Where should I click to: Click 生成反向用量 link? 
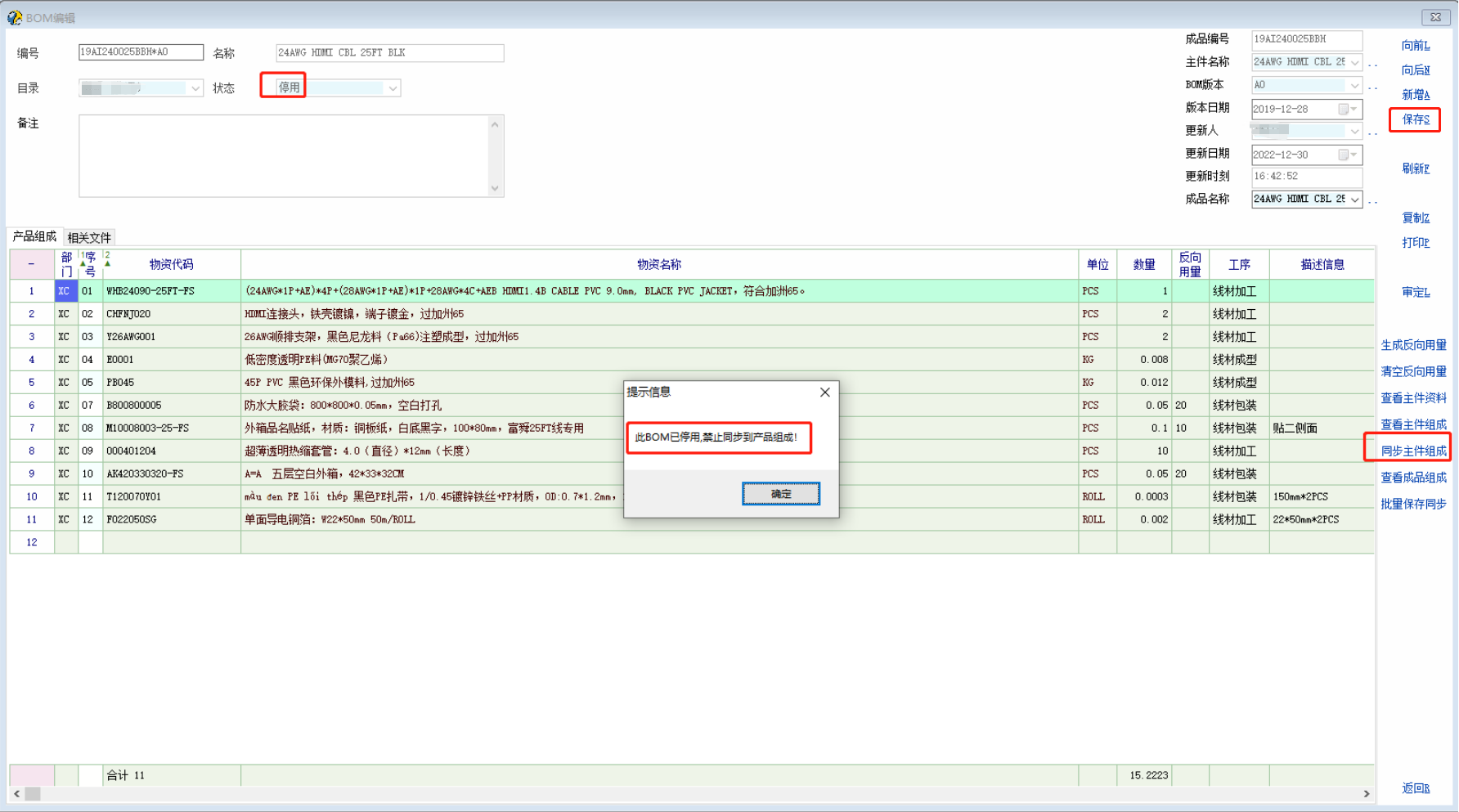pos(1412,345)
